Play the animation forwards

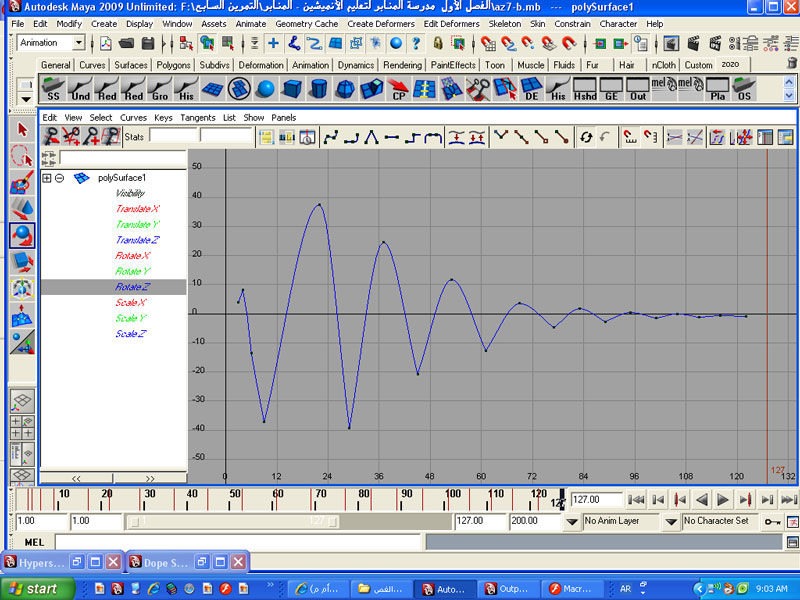pyautogui.click(x=722, y=499)
